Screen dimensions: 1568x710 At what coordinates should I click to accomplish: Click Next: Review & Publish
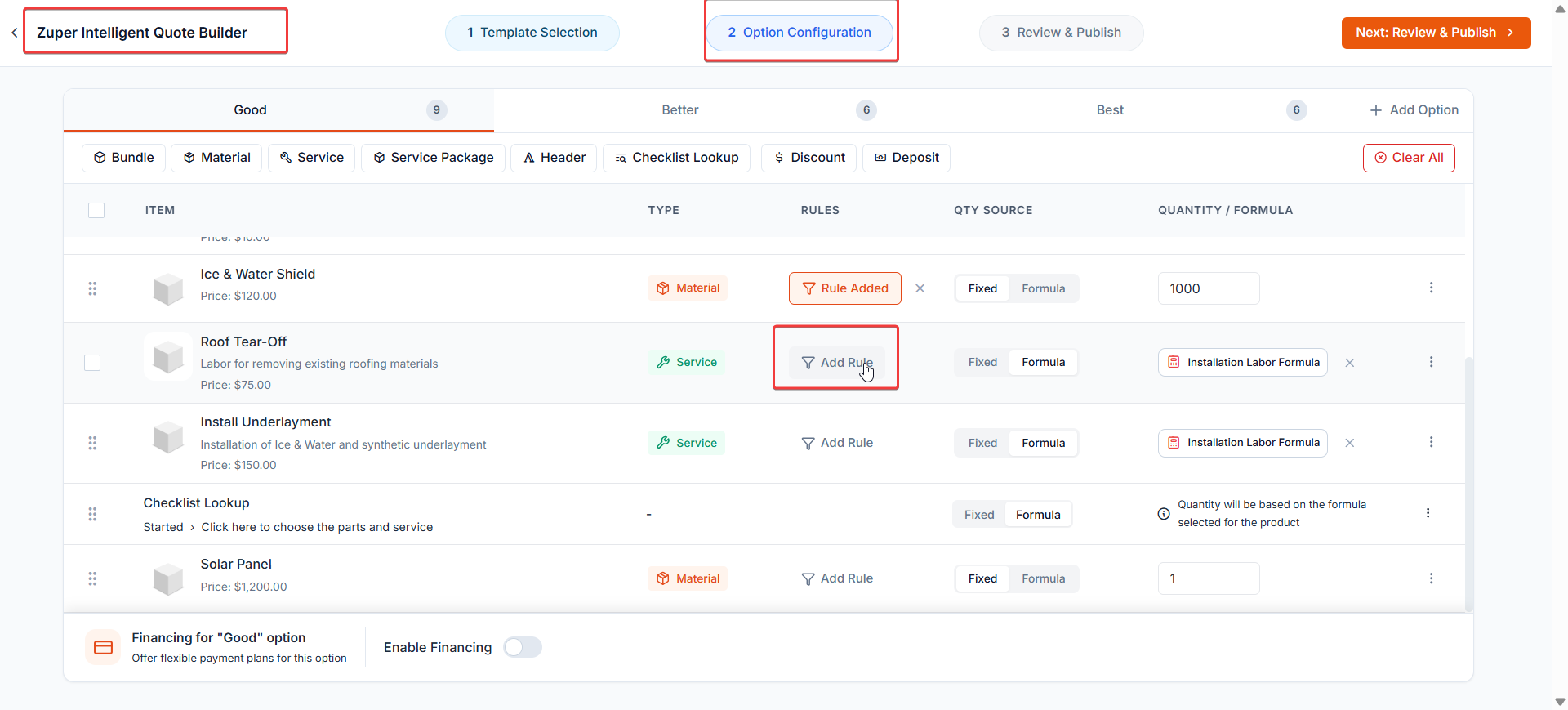coord(1436,33)
